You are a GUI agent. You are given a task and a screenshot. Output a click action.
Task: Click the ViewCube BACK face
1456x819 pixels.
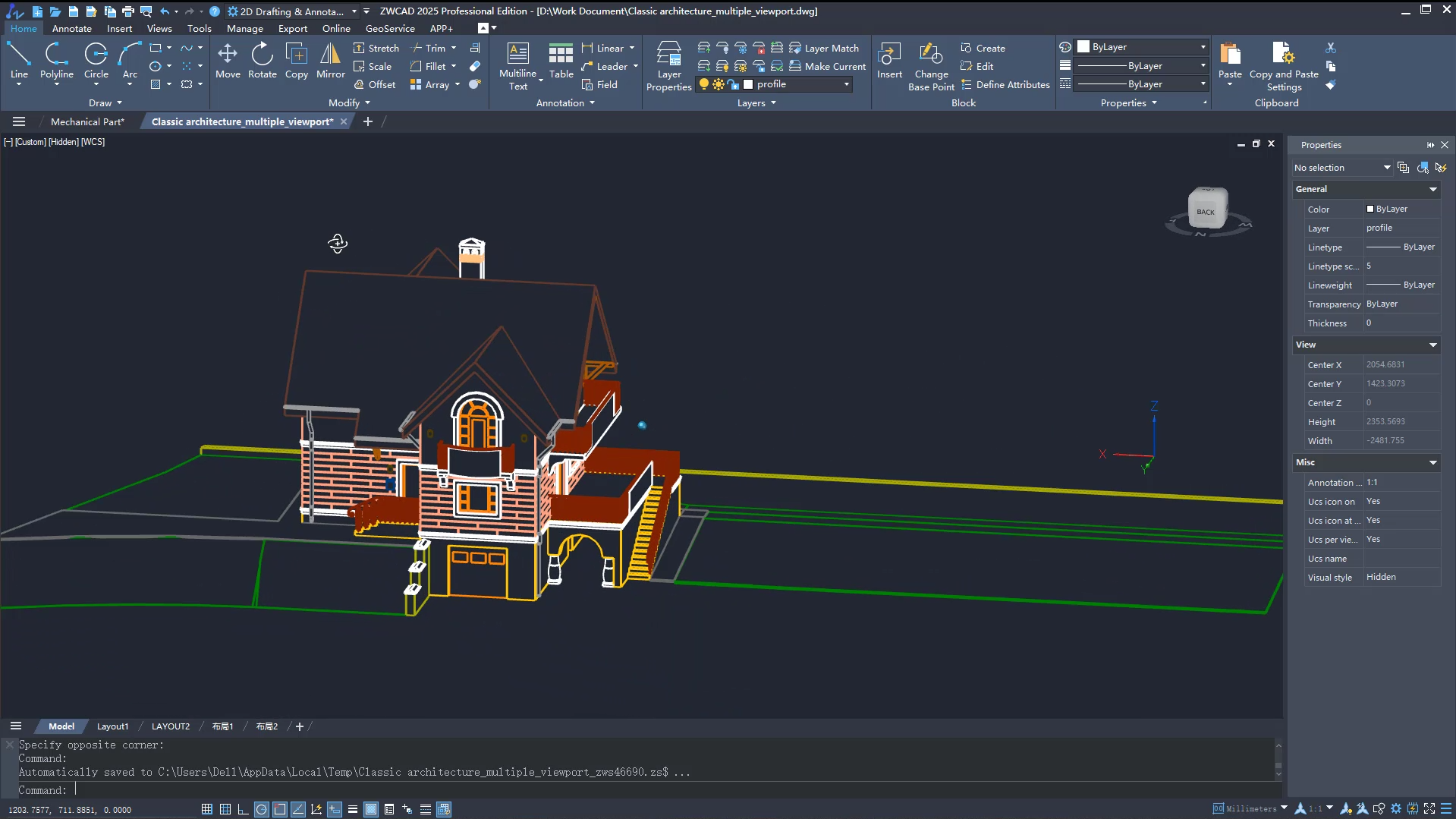pyautogui.click(x=1206, y=212)
